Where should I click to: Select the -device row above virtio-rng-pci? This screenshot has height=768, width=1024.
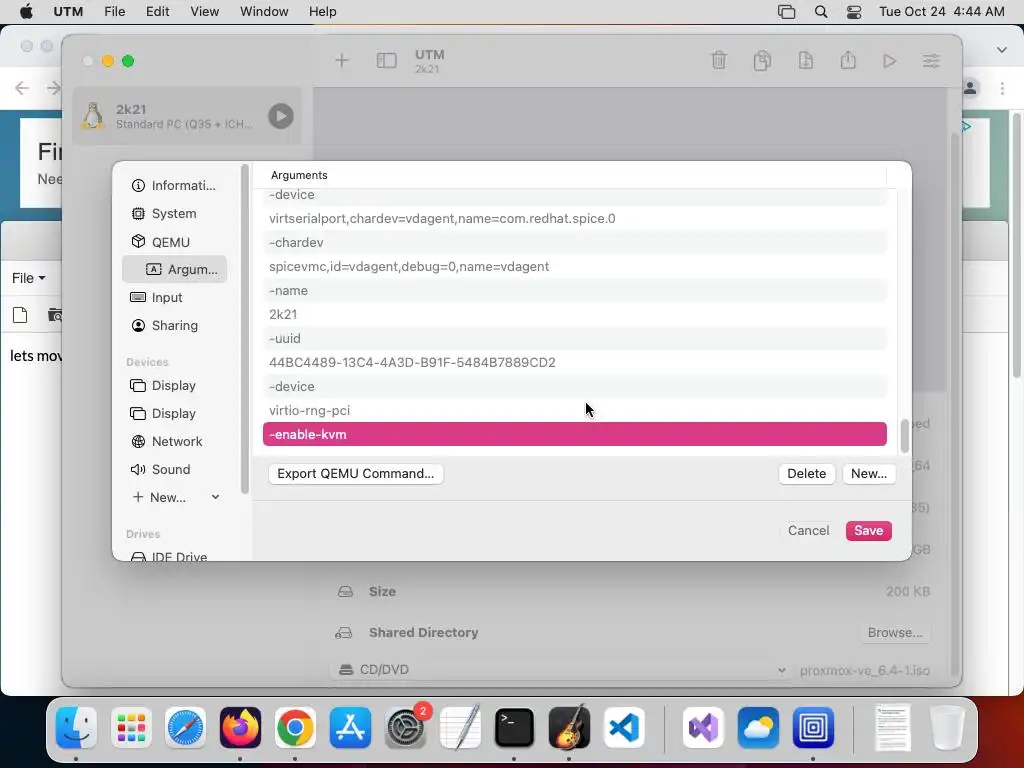tap(575, 386)
